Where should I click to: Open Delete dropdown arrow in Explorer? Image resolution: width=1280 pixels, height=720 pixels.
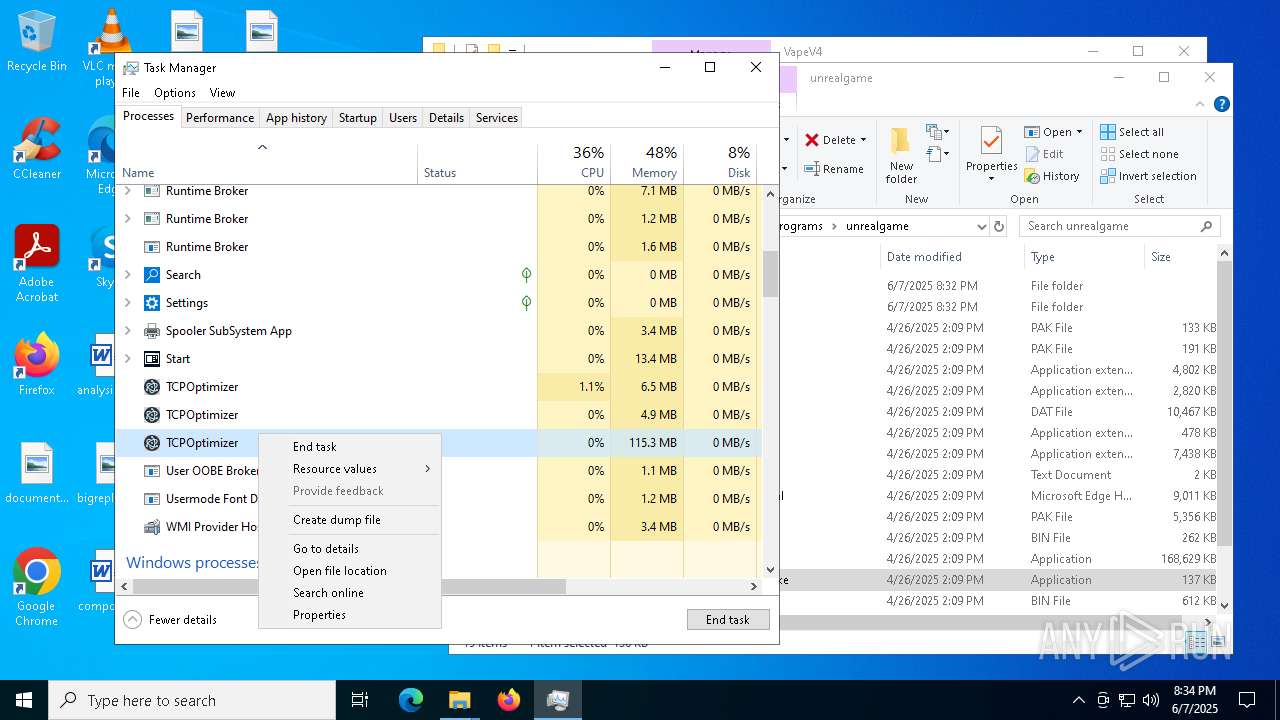pyautogui.click(x=863, y=140)
